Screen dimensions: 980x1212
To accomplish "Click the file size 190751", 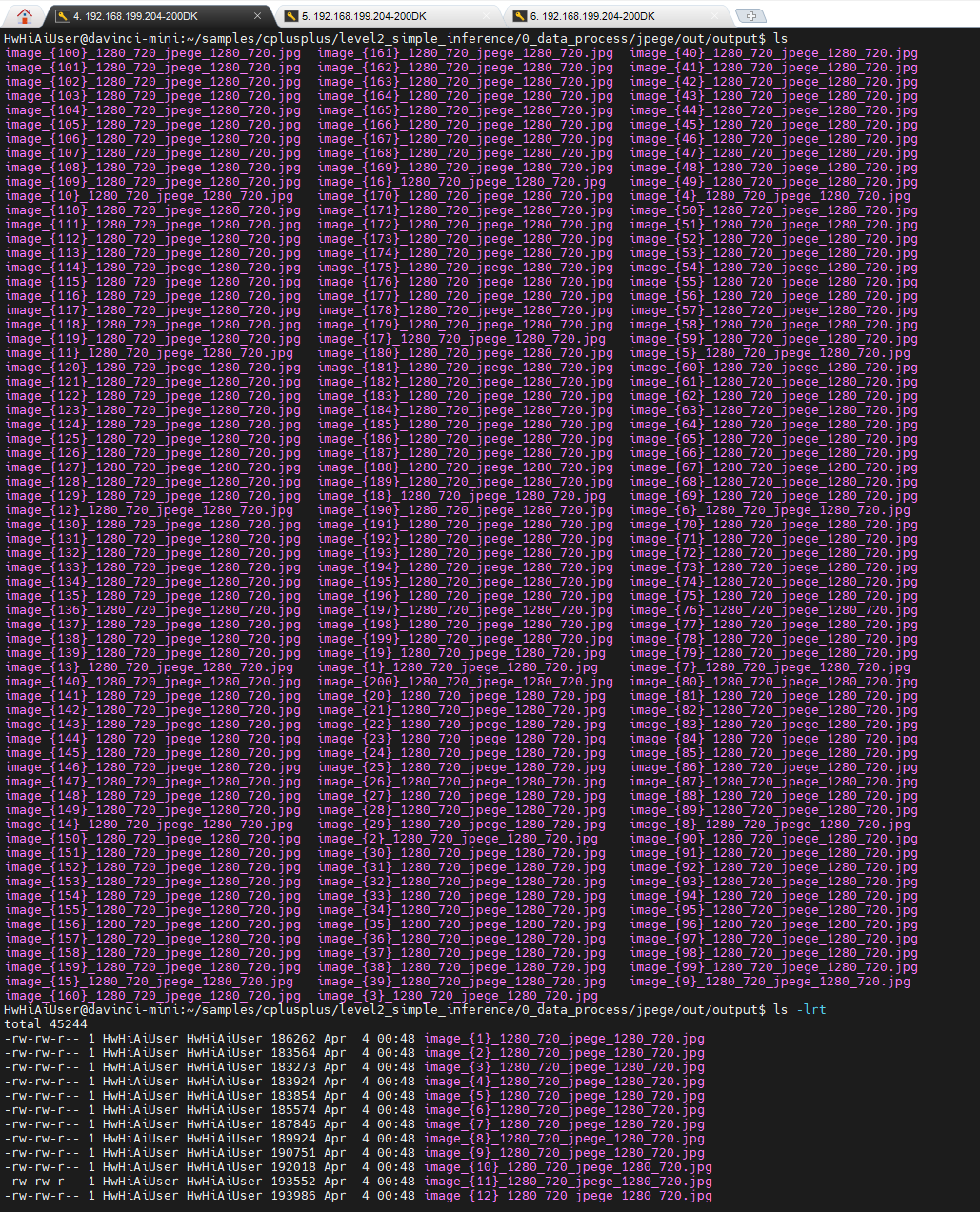I will 293,1153.
